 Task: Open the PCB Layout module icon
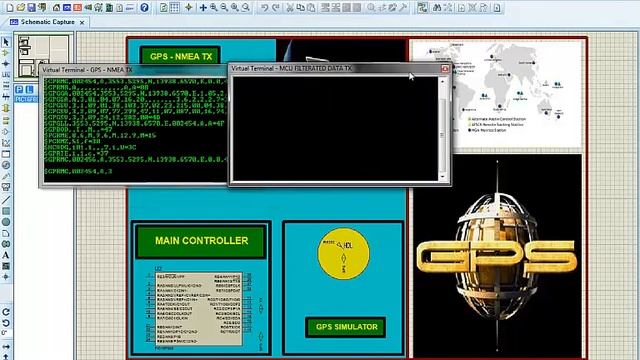coord(78,7)
